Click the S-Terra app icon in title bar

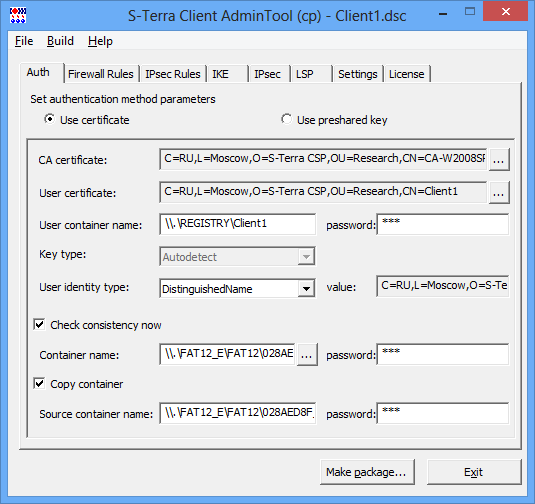18,16
